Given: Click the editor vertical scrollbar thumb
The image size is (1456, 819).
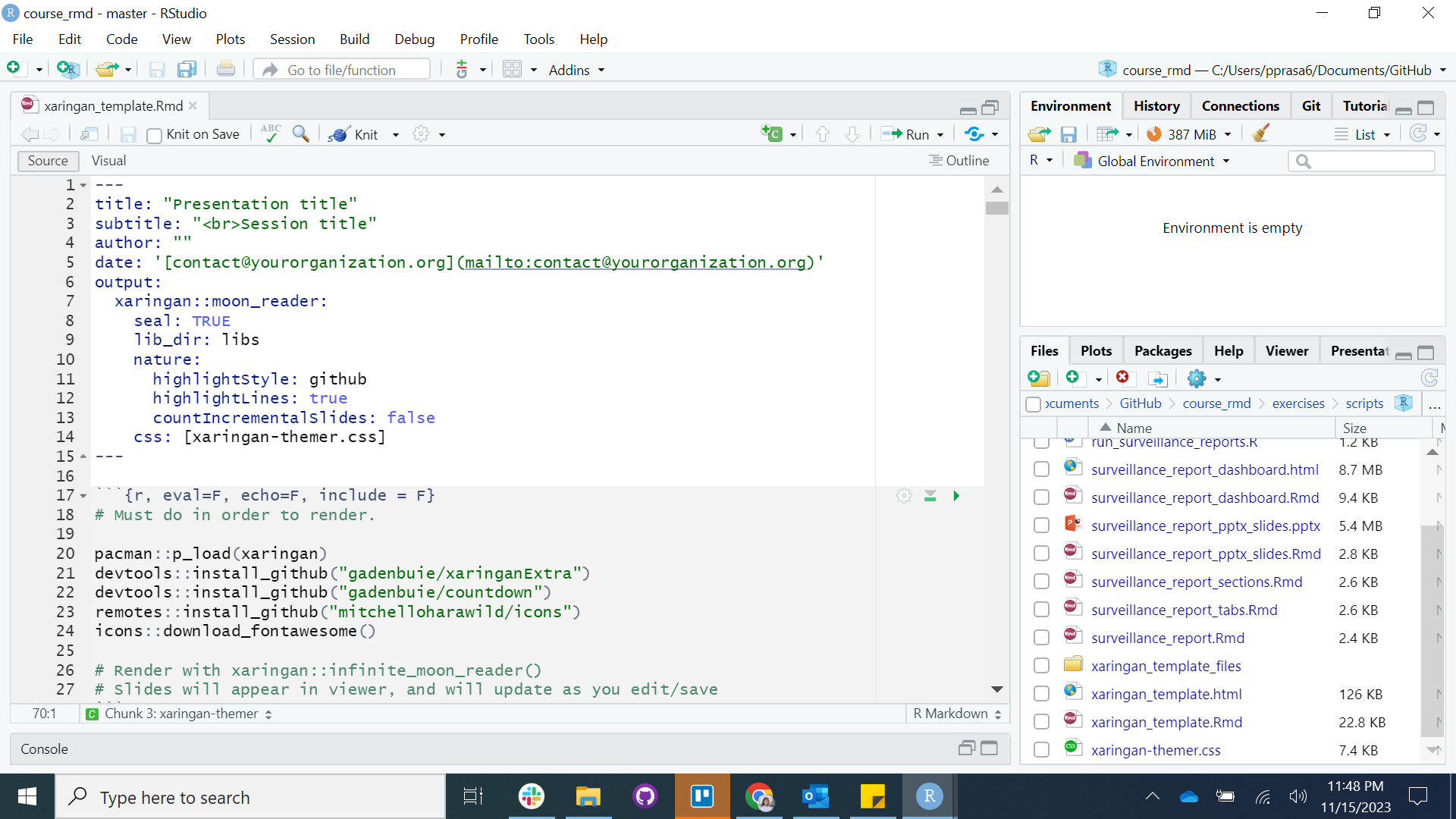Looking at the screenshot, I should pos(996,208).
